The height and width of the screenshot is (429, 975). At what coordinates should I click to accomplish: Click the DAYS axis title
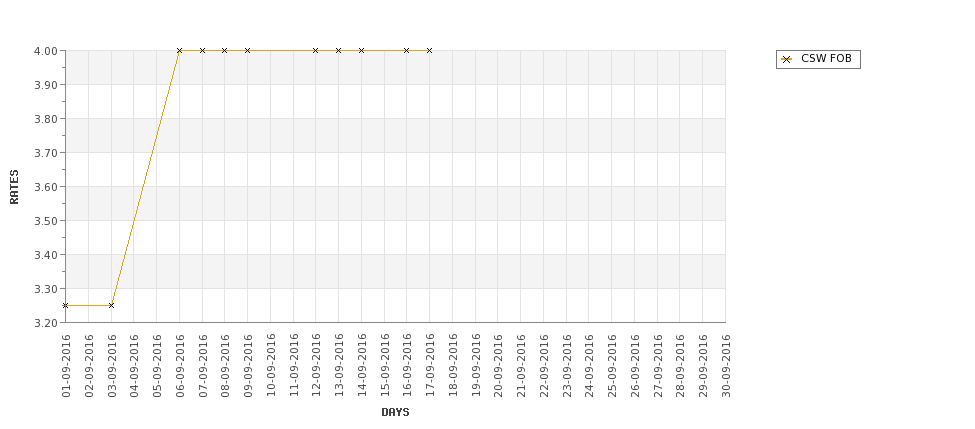[x=395, y=412]
